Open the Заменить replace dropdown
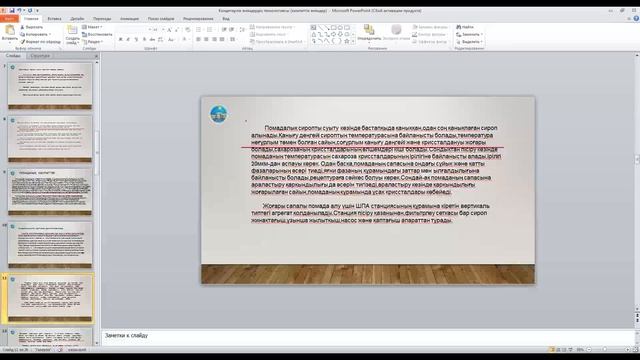 469,34
